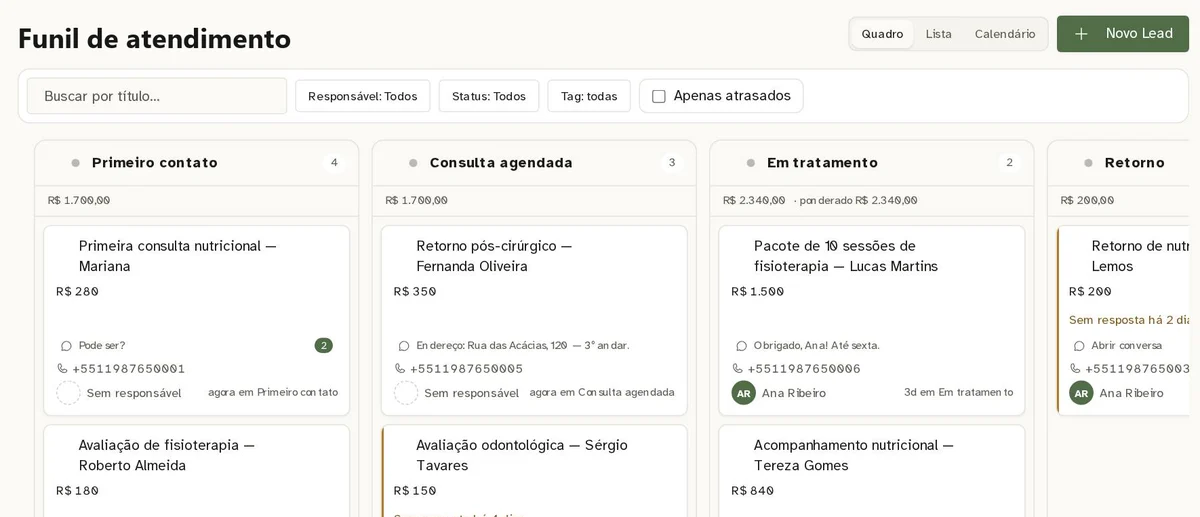
Task: Click the phone icon beside +5511987650006
Action: [x=738, y=369]
